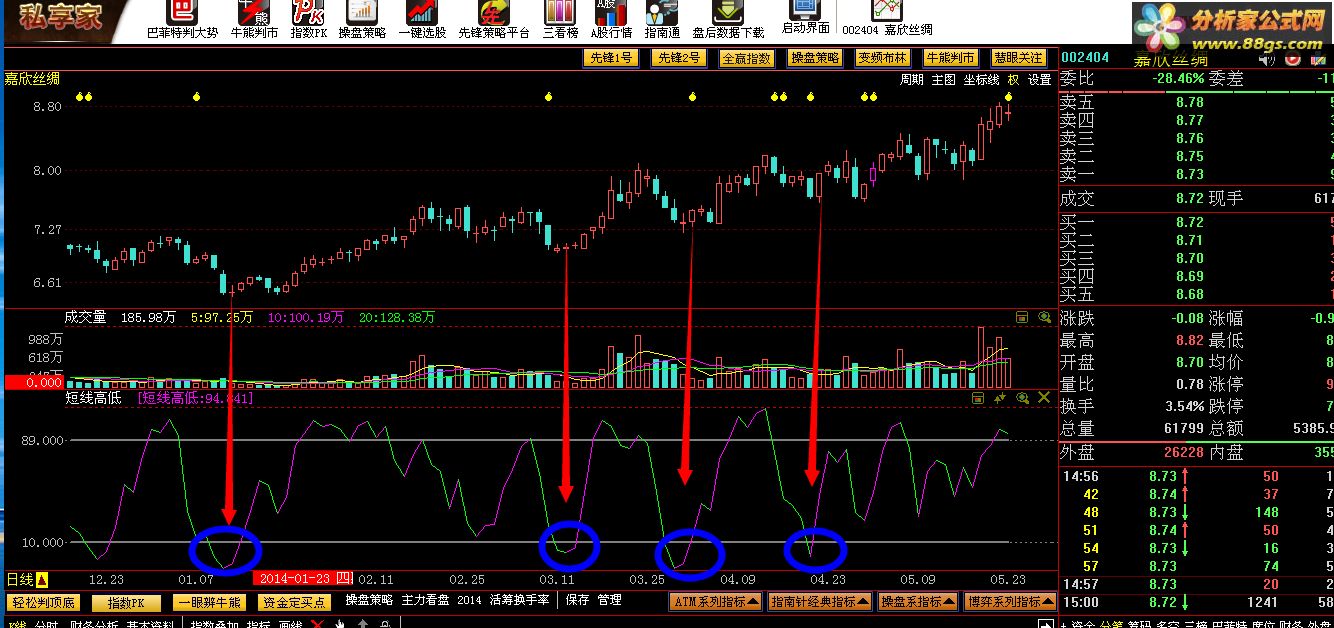
Task: Select the 操盘策略 indicator tab at bottom
Action: [369, 600]
